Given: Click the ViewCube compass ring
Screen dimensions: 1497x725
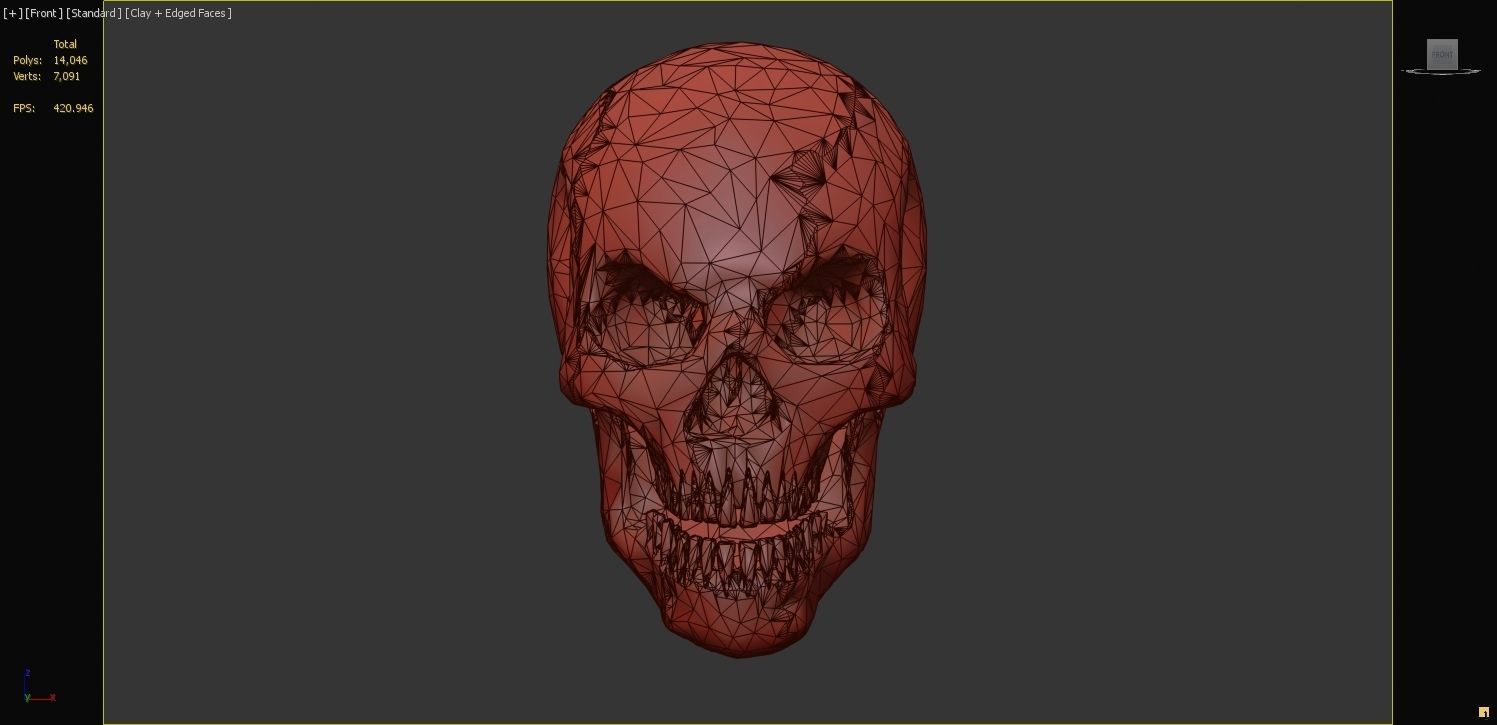Looking at the screenshot, I should click(1441, 71).
